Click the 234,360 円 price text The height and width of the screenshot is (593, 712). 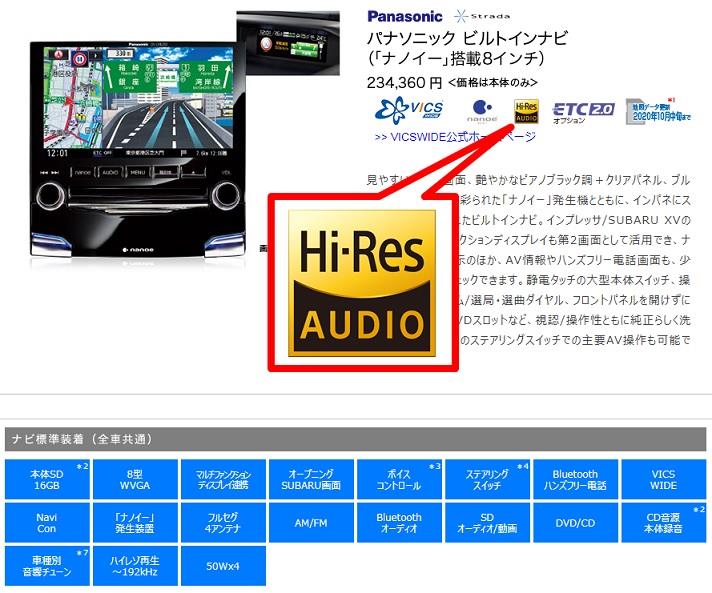(x=404, y=83)
